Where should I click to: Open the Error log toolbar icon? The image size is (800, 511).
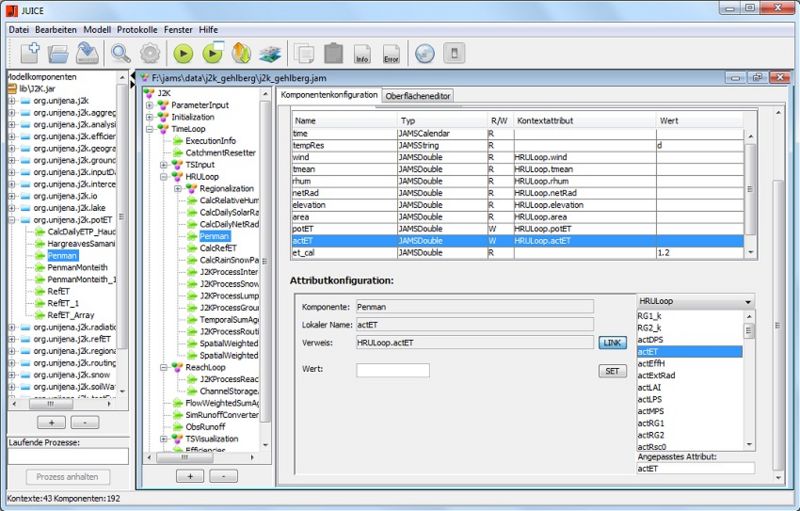(392, 54)
